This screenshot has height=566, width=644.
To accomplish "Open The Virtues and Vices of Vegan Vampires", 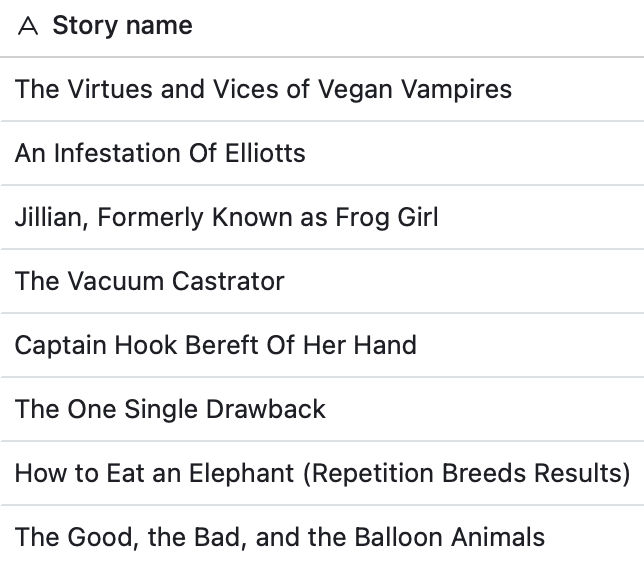I will [263, 89].
